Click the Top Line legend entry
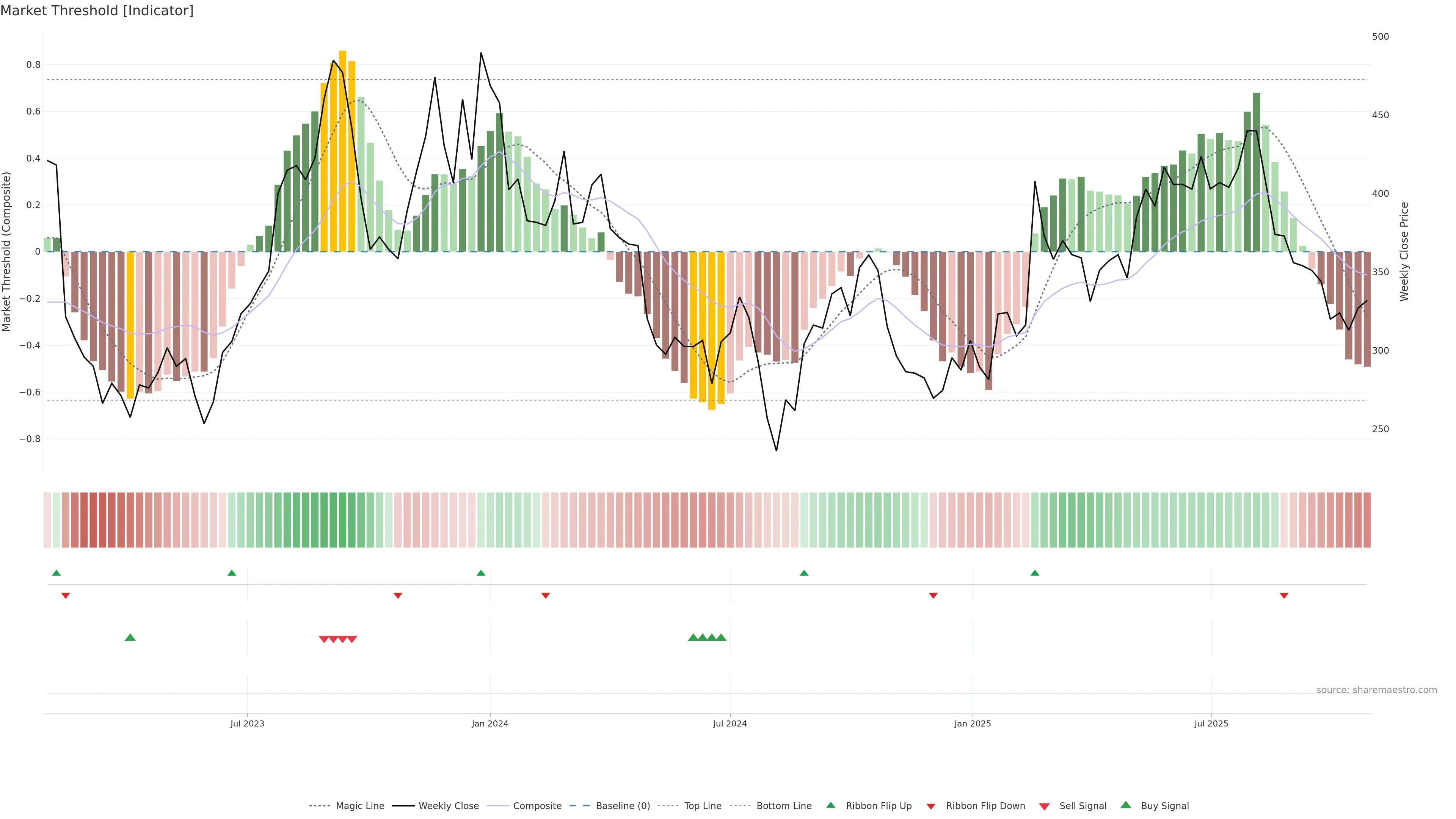 [703, 805]
